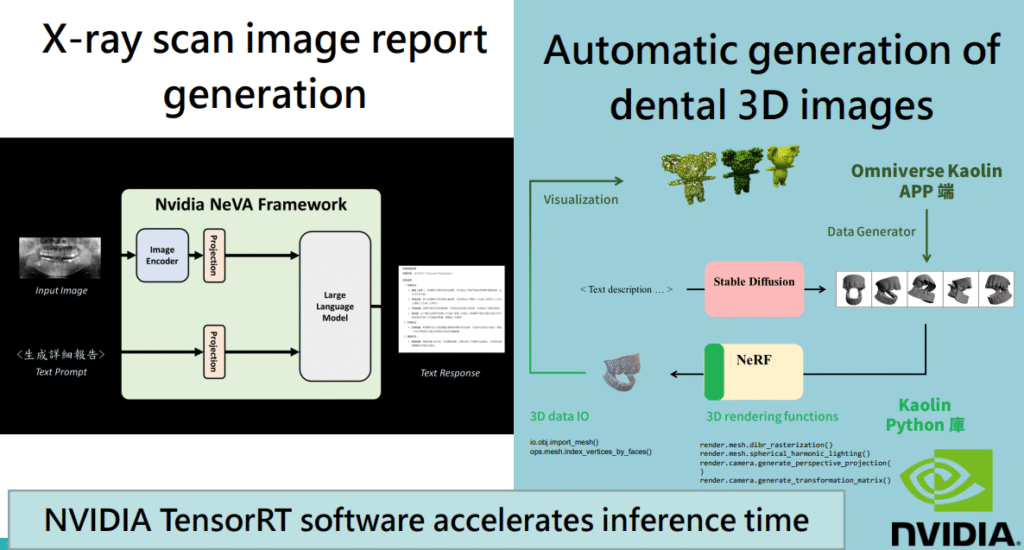The image size is (1024, 550).
Task: Click 'ops.mesh.index_vertices_by_faces()' code line
Action: pos(590,452)
